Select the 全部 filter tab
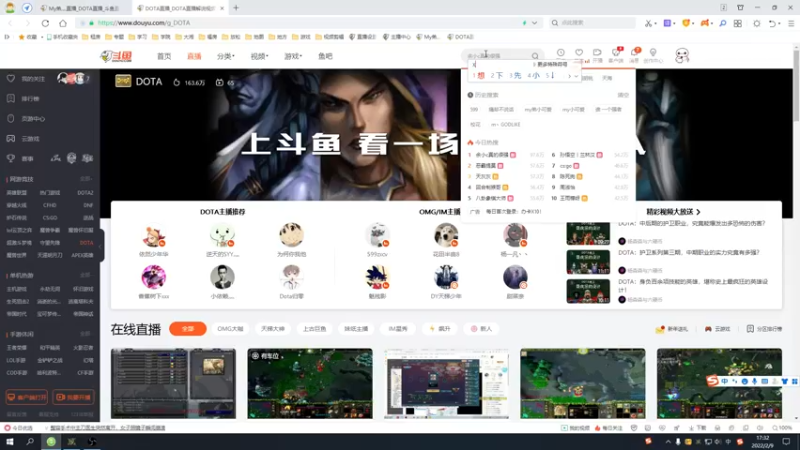 pyautogui.click(x=188, y=329)
